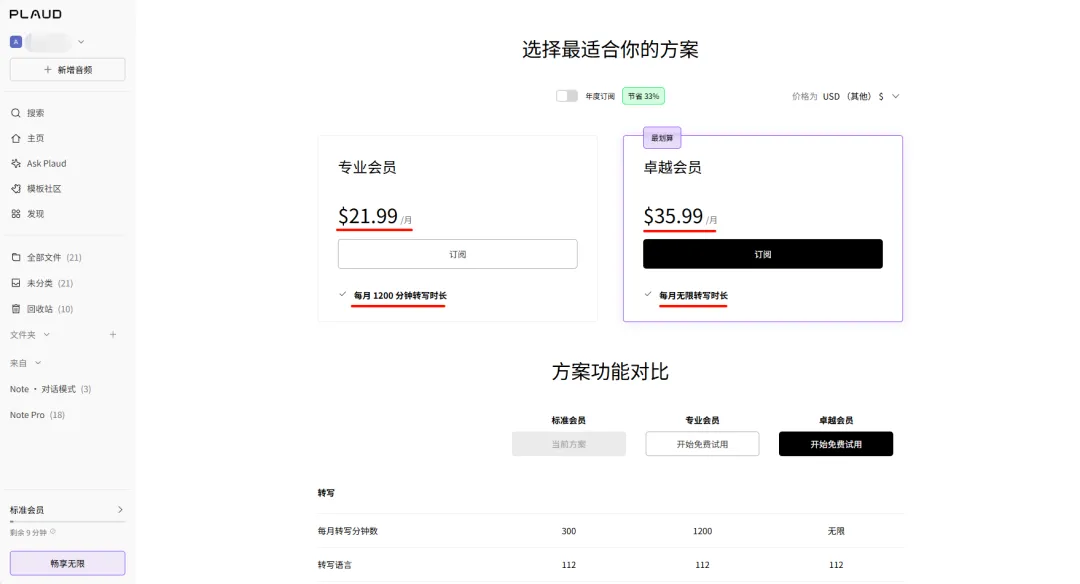Click the discover grid icon
1080x584 pixels.
[16, 214]
